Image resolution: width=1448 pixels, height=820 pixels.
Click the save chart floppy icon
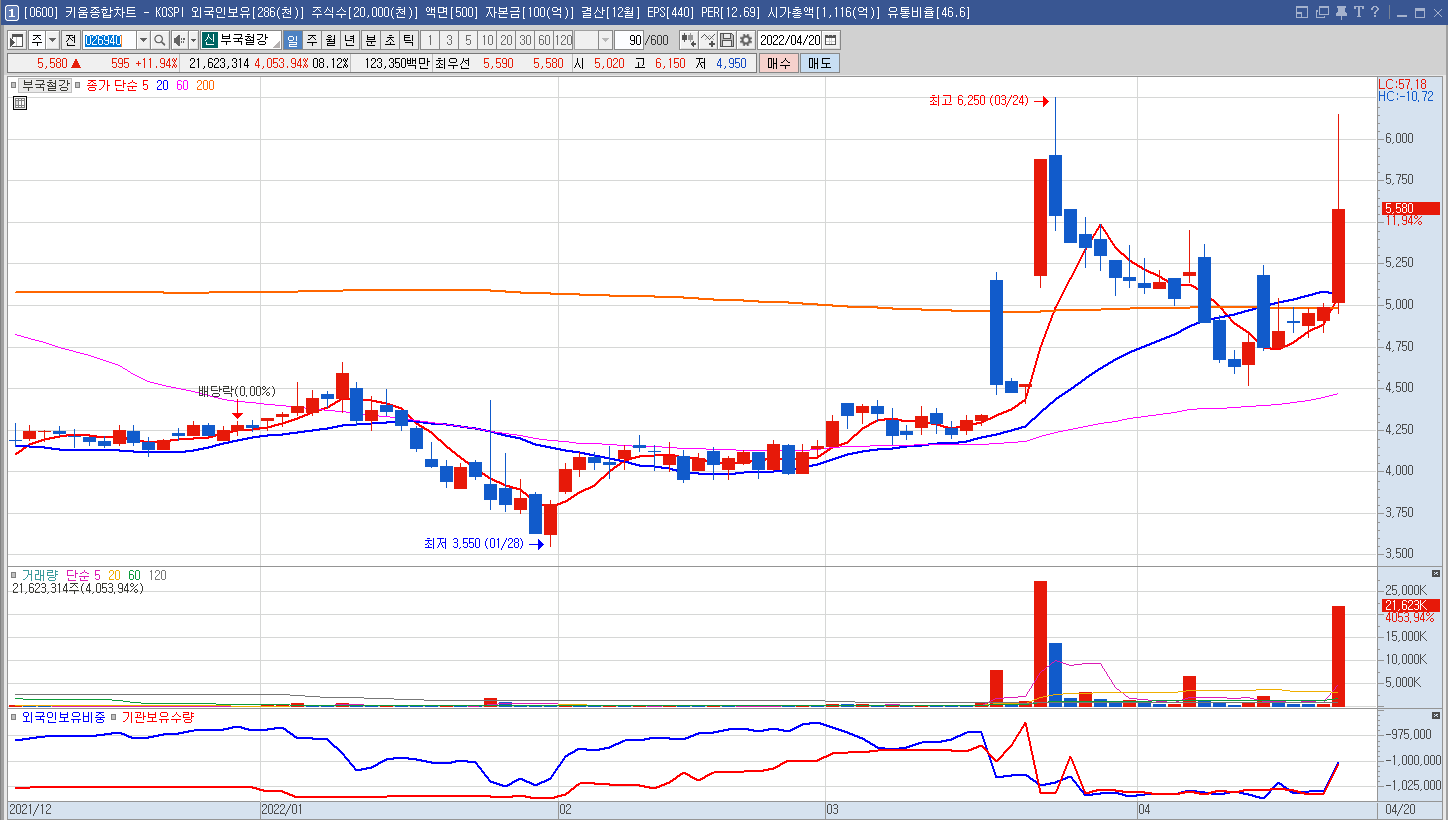[x=727, y=40]
